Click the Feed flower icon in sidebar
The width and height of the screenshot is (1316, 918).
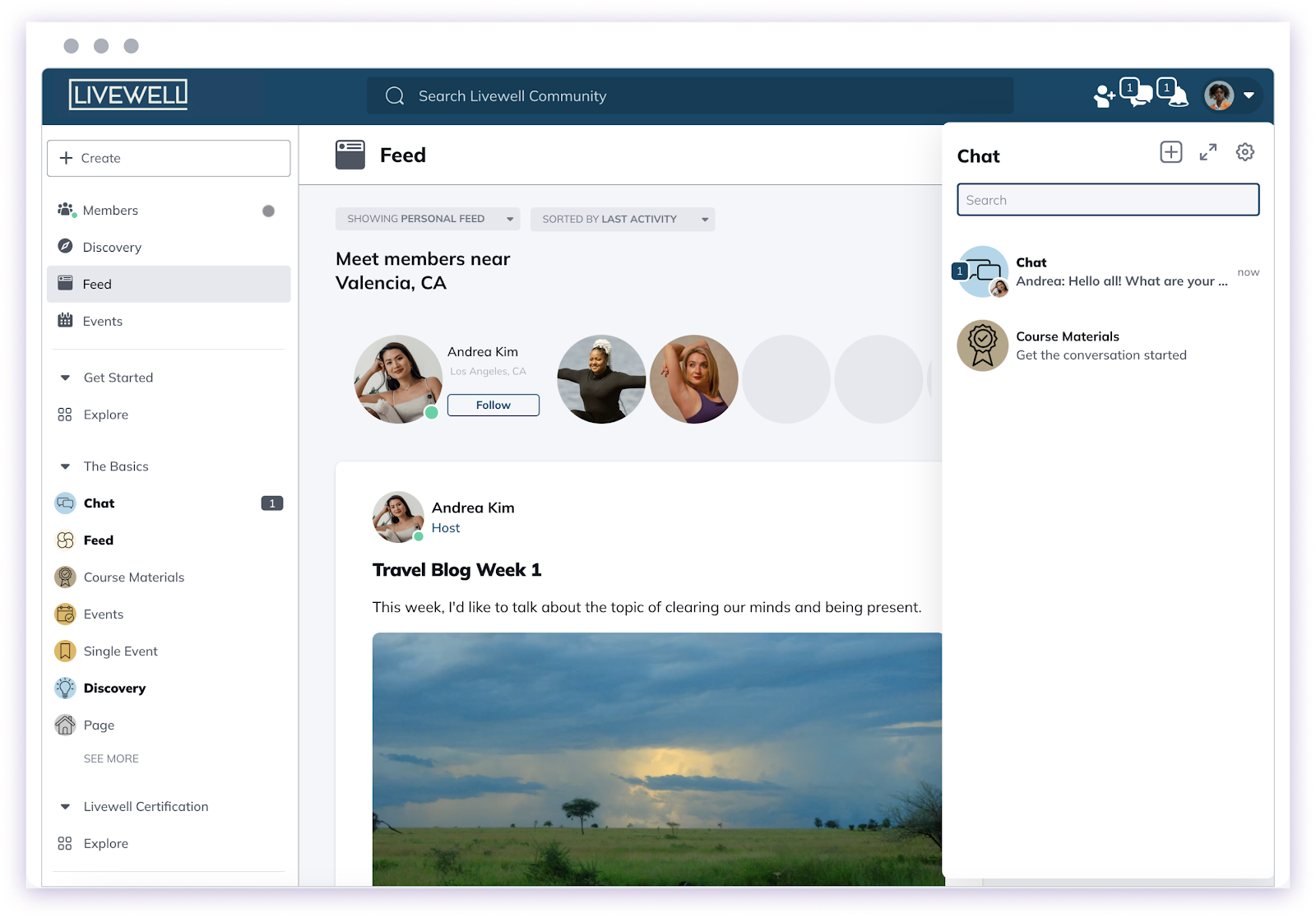(65, 540)
